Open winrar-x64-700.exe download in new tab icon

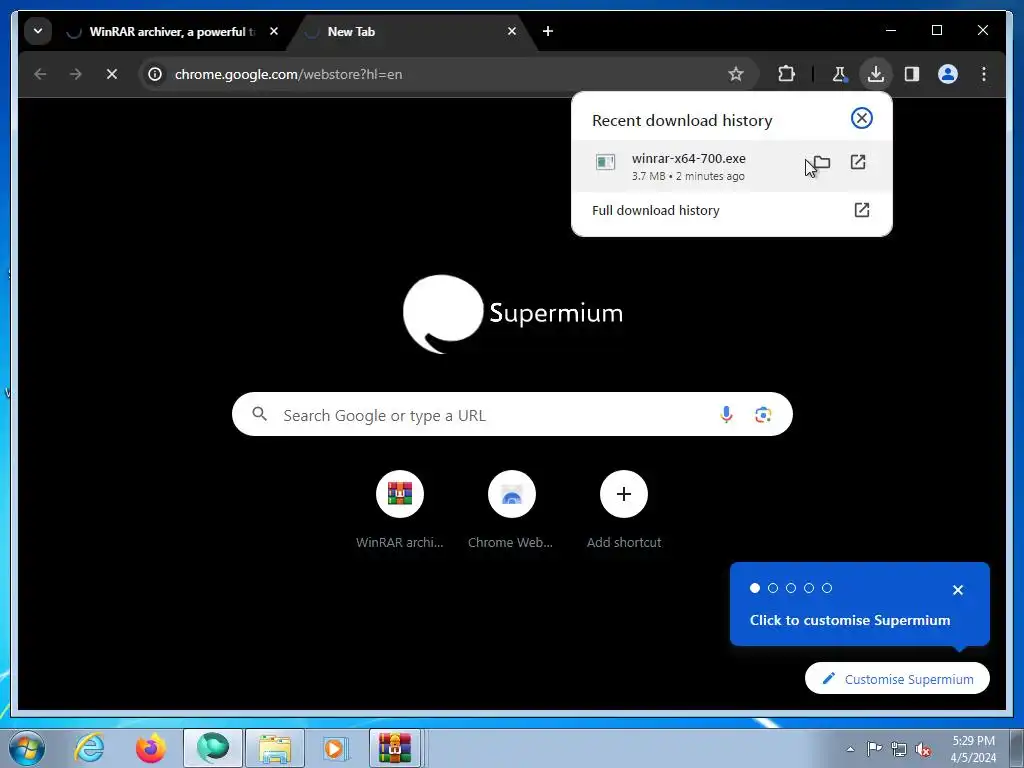click(858, 163)
